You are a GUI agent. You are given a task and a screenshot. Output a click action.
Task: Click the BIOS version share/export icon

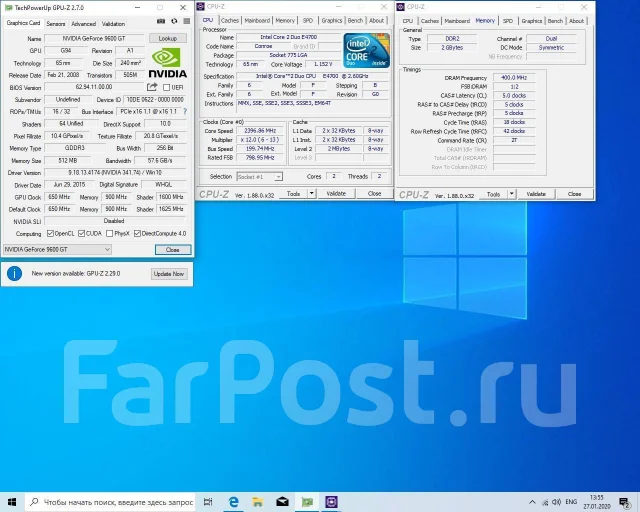(x=152, y=87)
